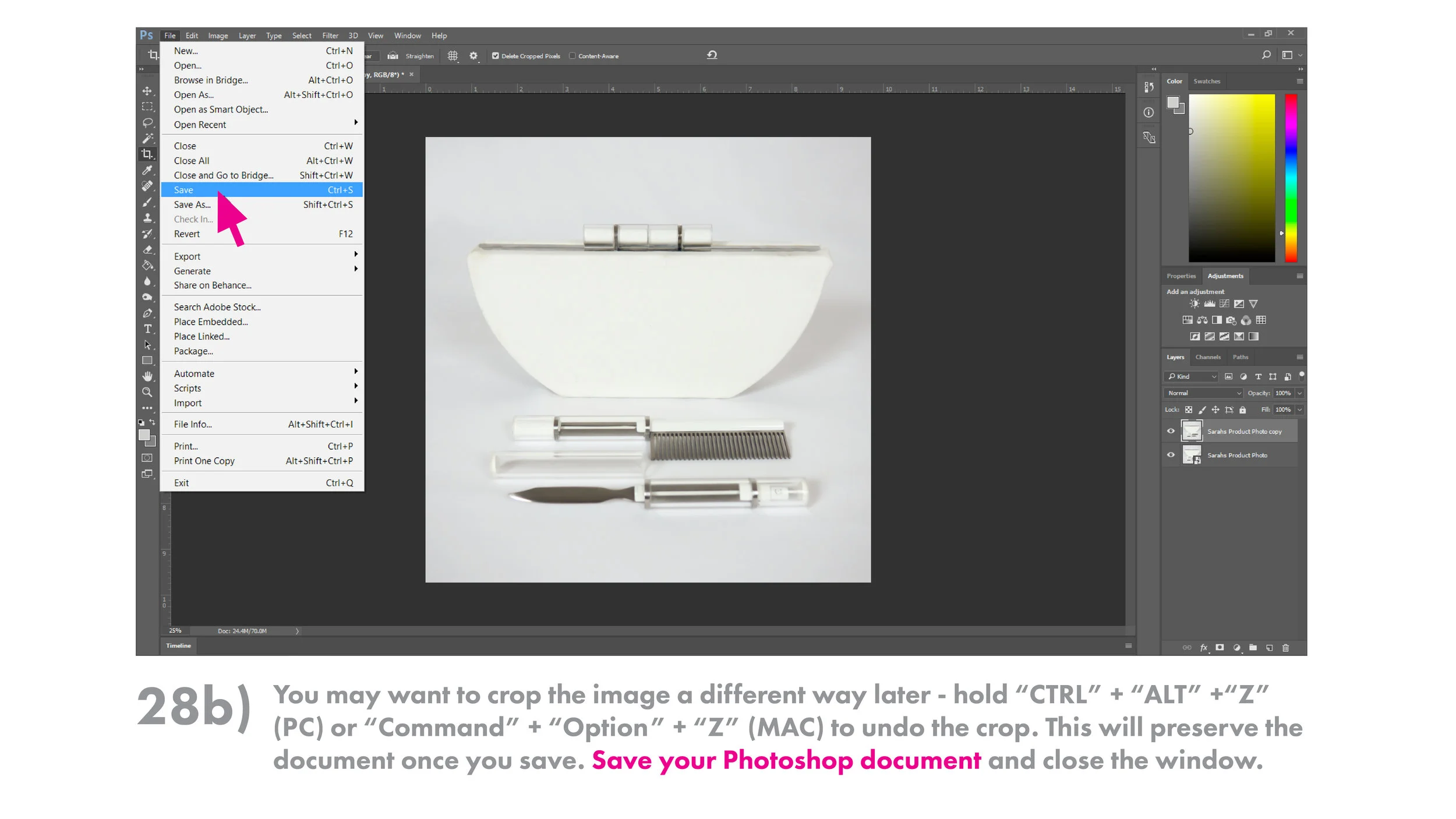The width and height of the screenshot is (1456, 819).
Task: Open the Image menu
Action: [x=218, y=36]
